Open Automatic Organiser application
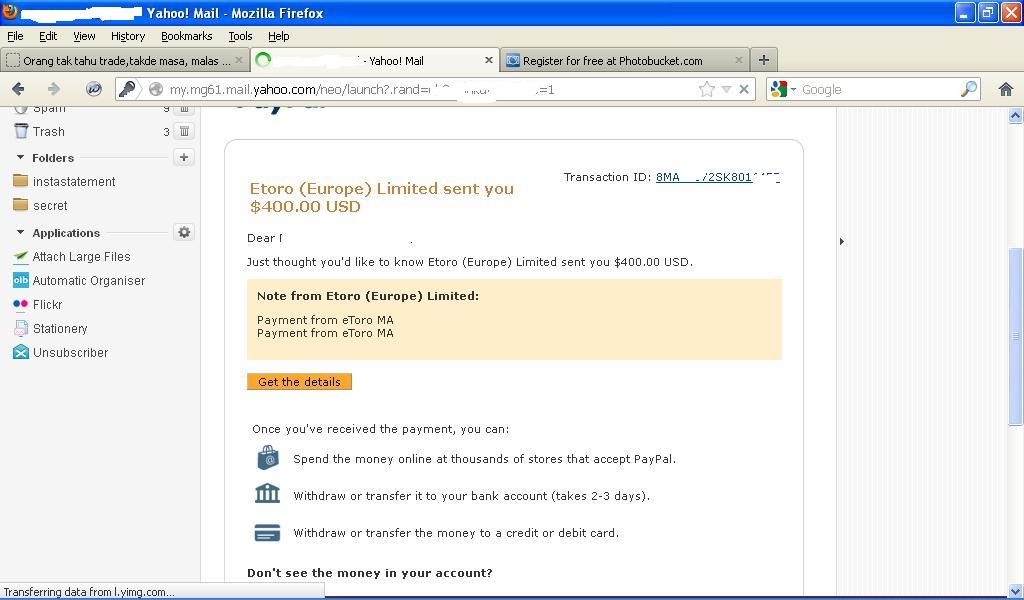 pyautogui.click(x=89, y=281)
